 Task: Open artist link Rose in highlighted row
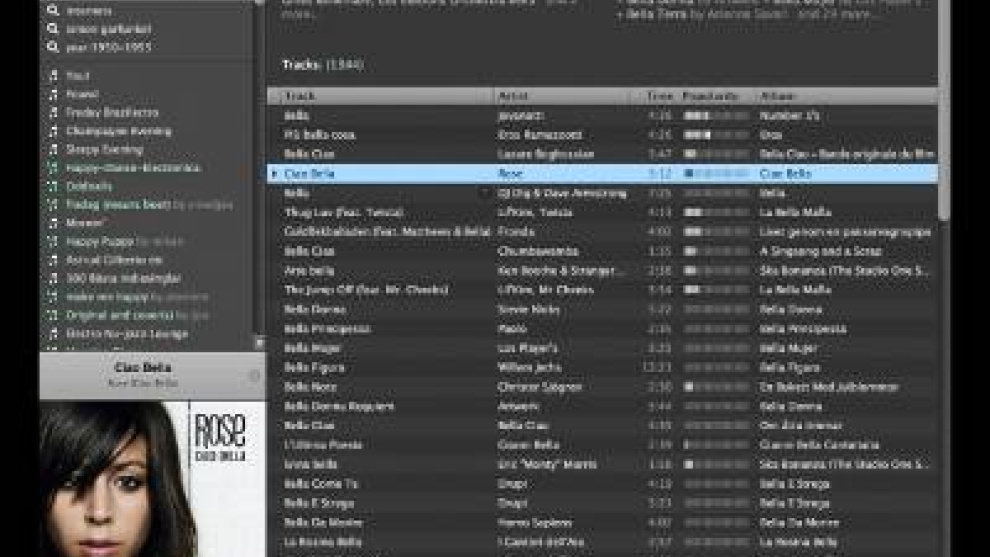pyautogui.click(x=509, y=173)
